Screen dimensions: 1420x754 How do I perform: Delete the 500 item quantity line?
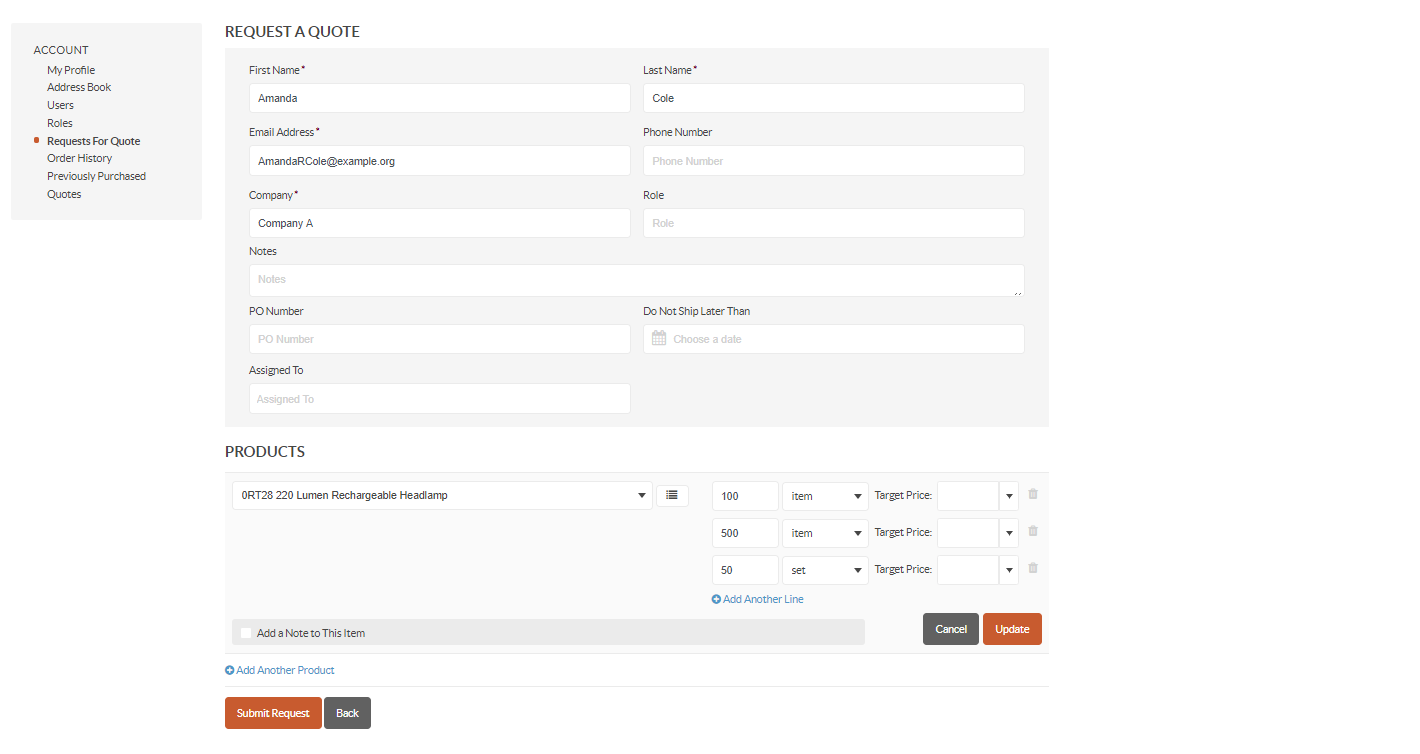pos(1033,531)
